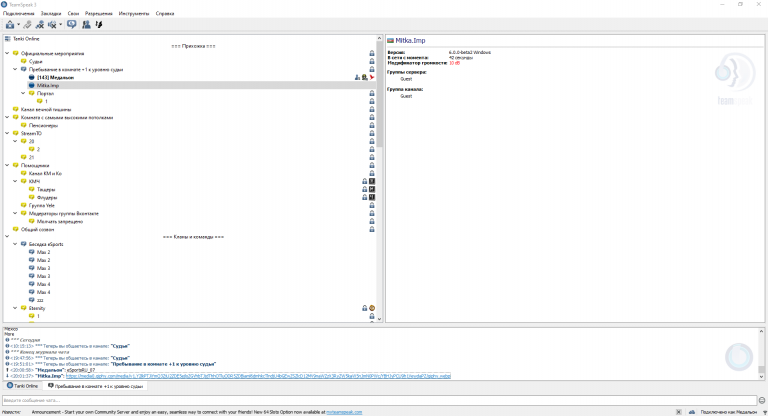Image resolution: width=768 pixels, height=416 pixels.
Task: Open the Свои menu
Action: coord(73,13)
